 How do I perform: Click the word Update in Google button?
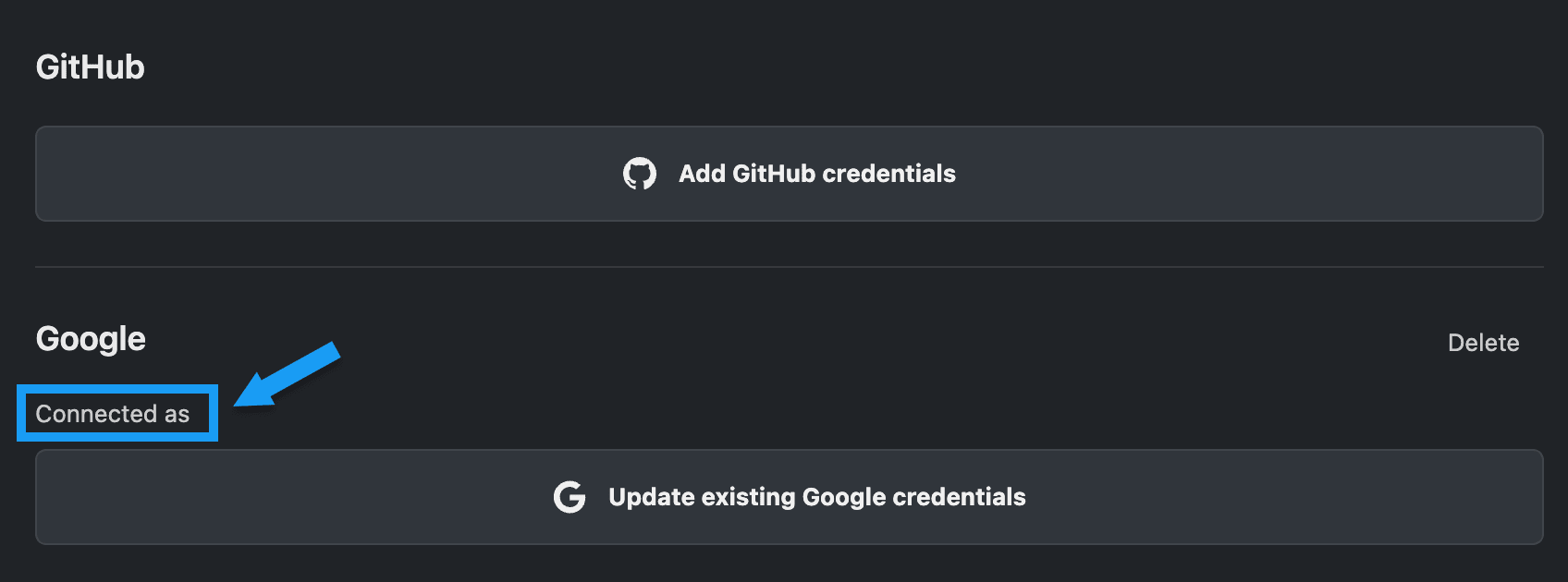tap(652, 497)
